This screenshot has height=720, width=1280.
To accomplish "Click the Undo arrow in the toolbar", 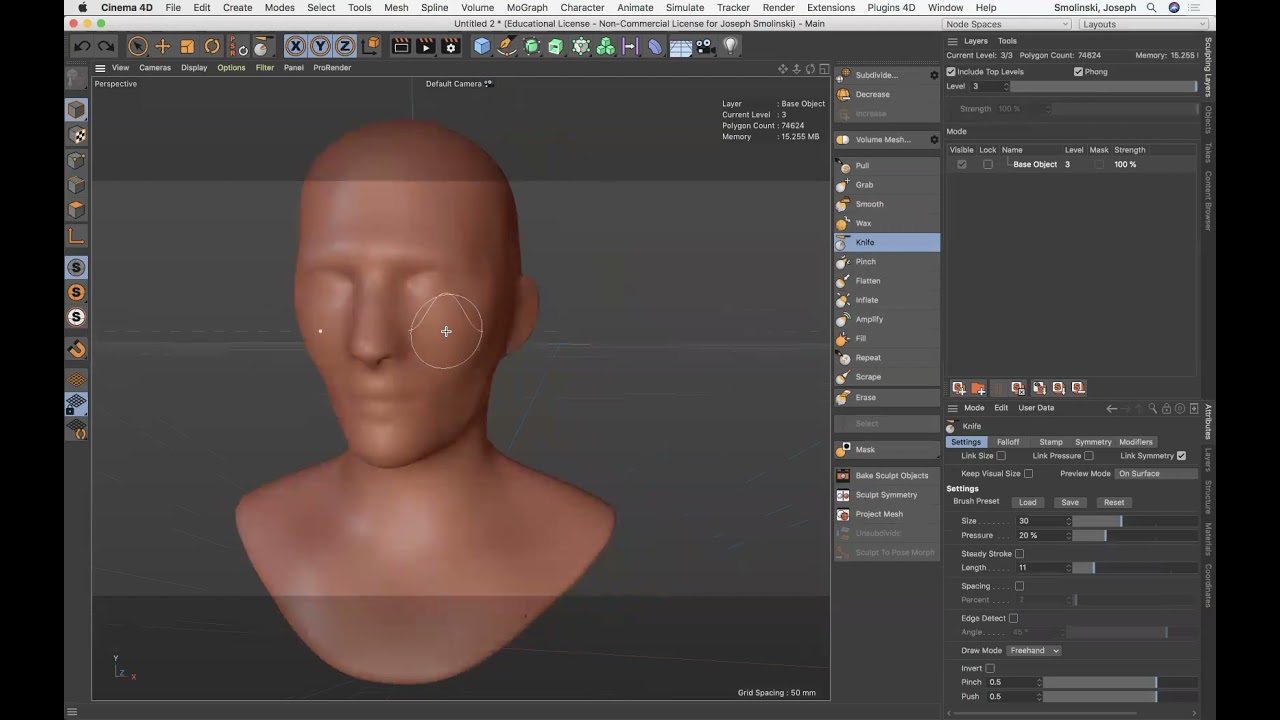I will 82,46.
